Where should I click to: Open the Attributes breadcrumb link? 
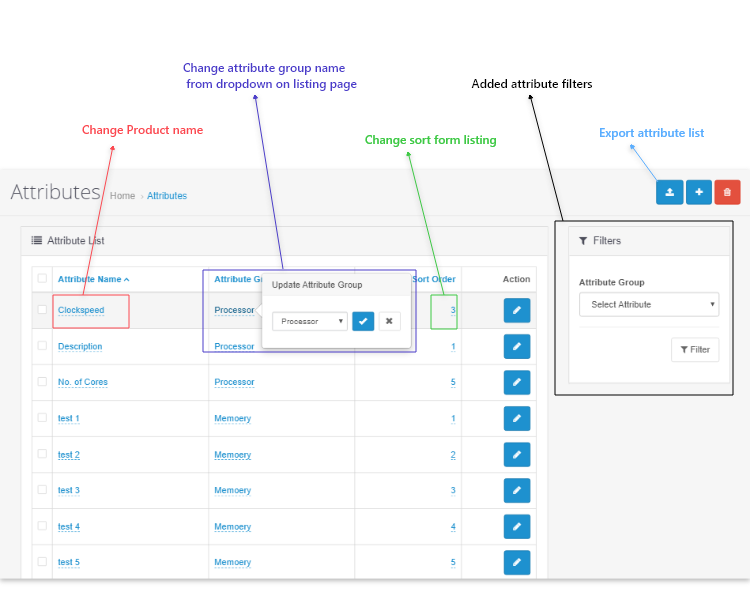166,196
